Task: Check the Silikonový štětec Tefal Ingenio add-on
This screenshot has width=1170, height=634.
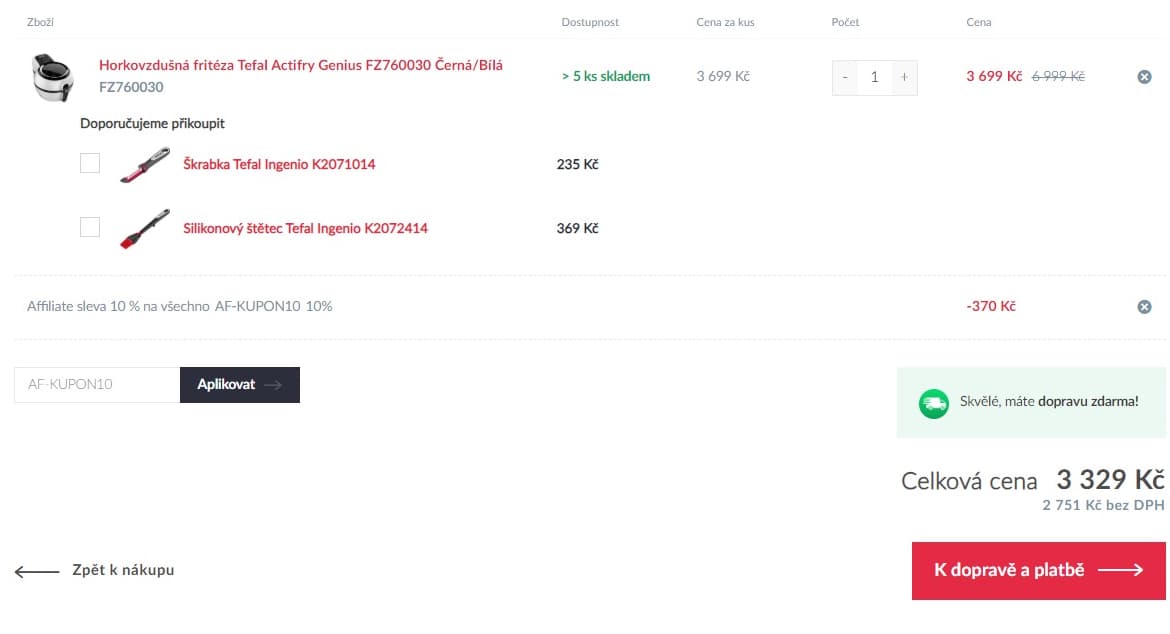Action: pos(90,227)
